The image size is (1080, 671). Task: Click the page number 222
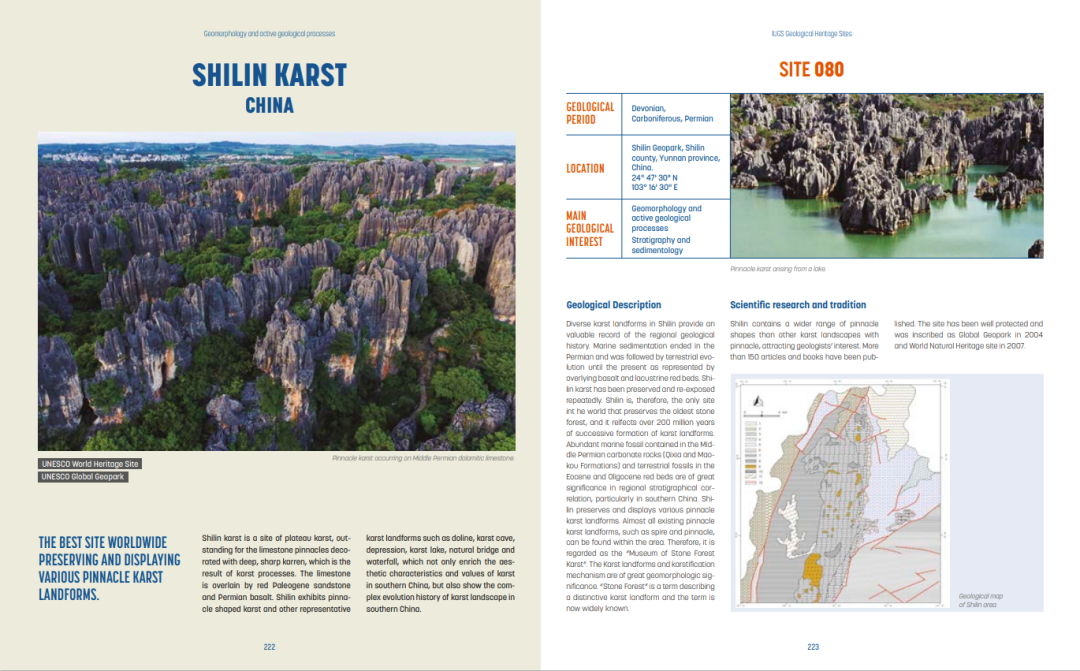tap(269, 647)
